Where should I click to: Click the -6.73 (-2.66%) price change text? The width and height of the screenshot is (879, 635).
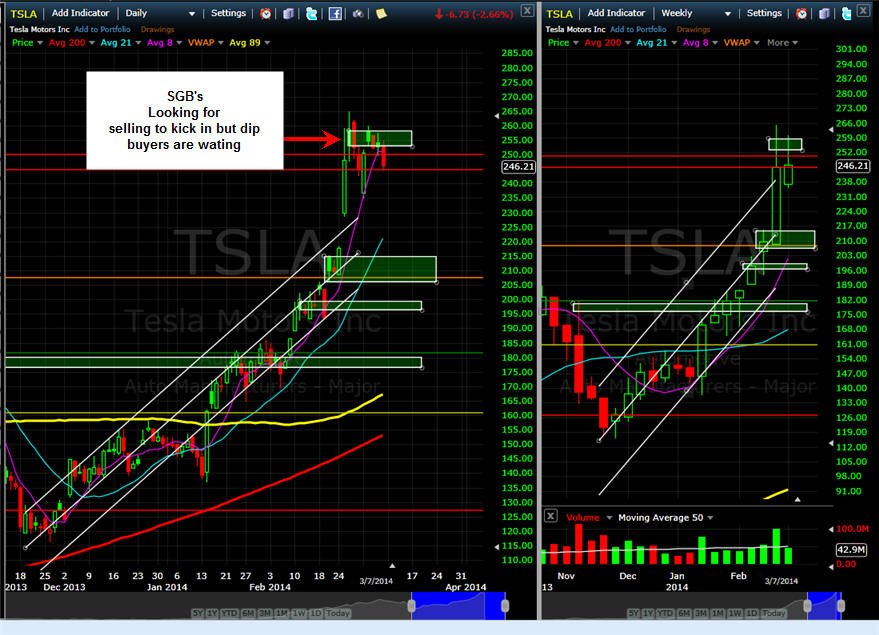[x=474, y=14]
